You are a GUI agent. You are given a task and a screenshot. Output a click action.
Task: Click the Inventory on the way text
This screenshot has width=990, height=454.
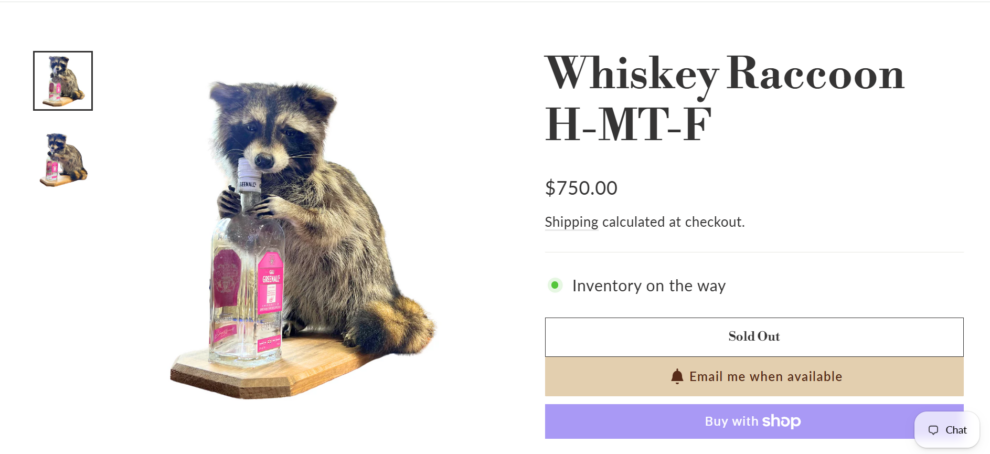[x=648, y=286]
